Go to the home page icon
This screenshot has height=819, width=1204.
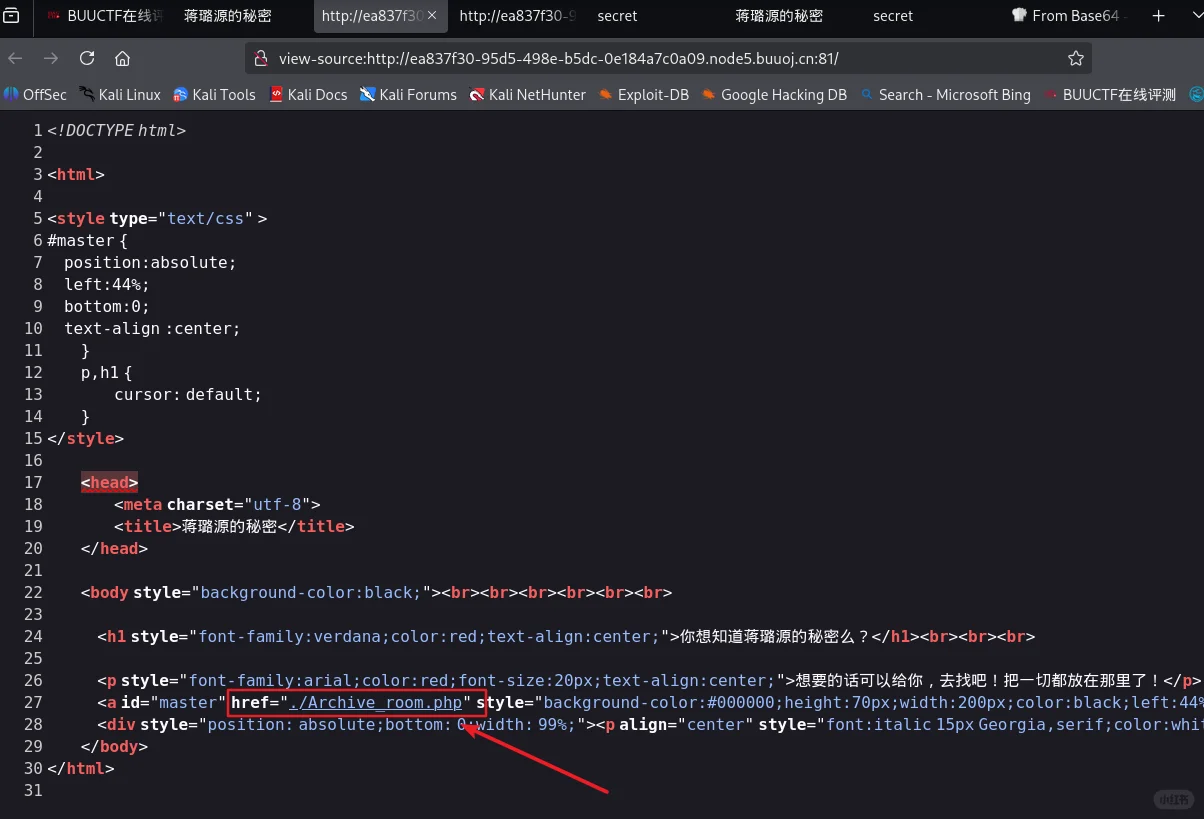[122, 58]
